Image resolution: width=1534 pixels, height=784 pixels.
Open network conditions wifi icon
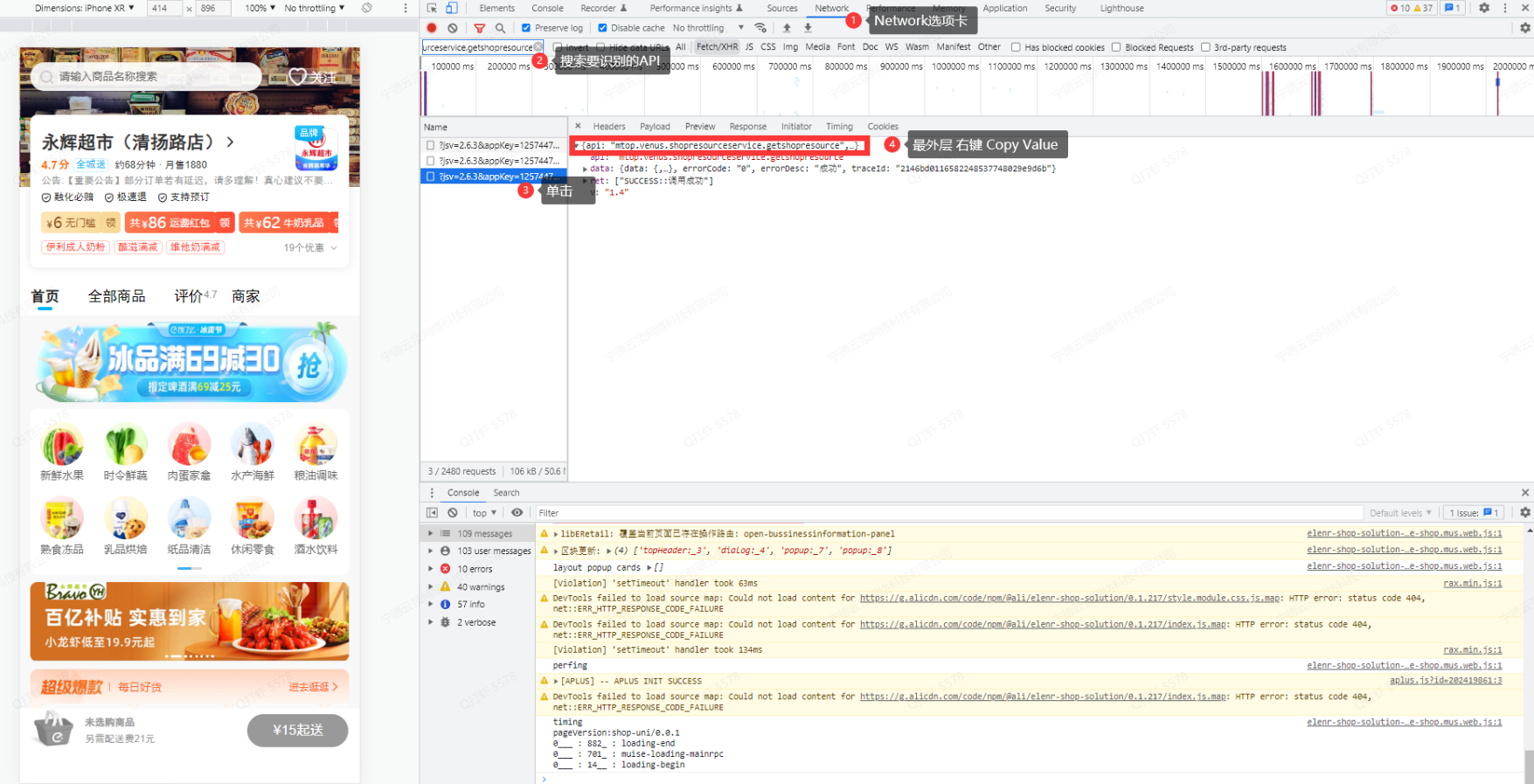click(x=760, y=28)
